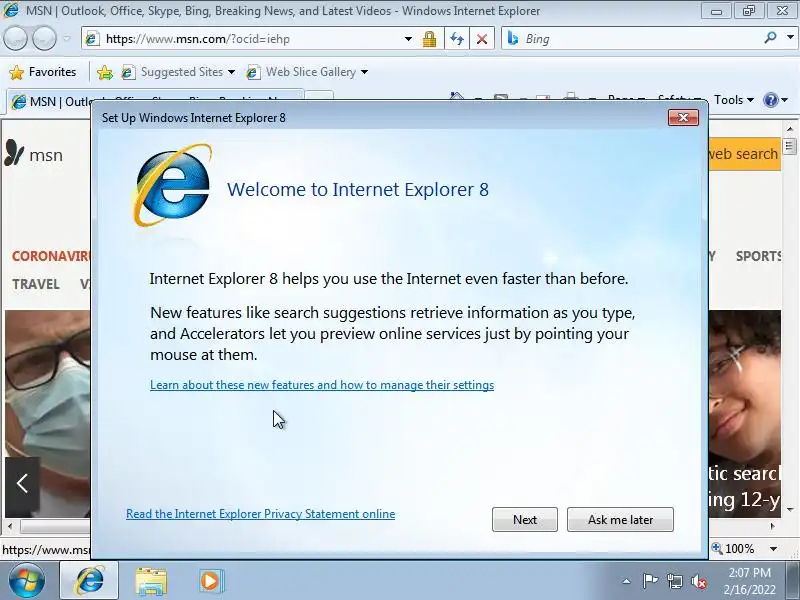
Task: Click the zoom level magnifier icon
Action: click(717, 548)
